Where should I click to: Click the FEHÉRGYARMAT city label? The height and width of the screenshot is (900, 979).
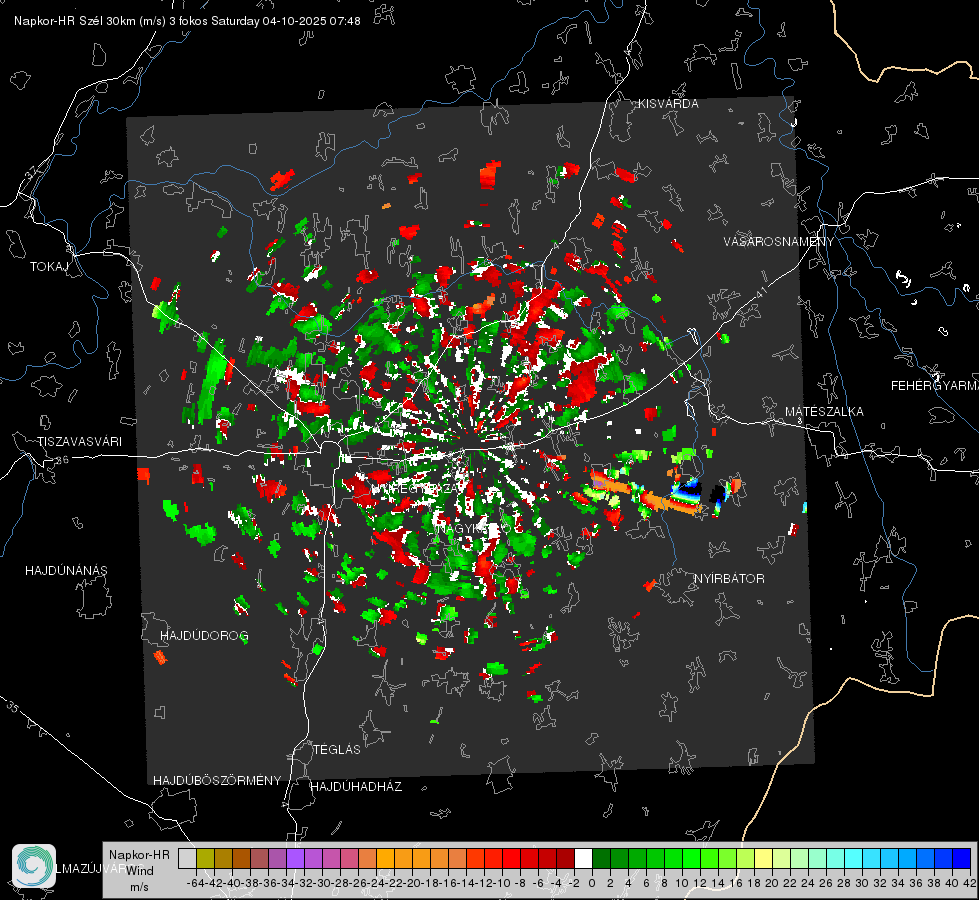point(934,386)
